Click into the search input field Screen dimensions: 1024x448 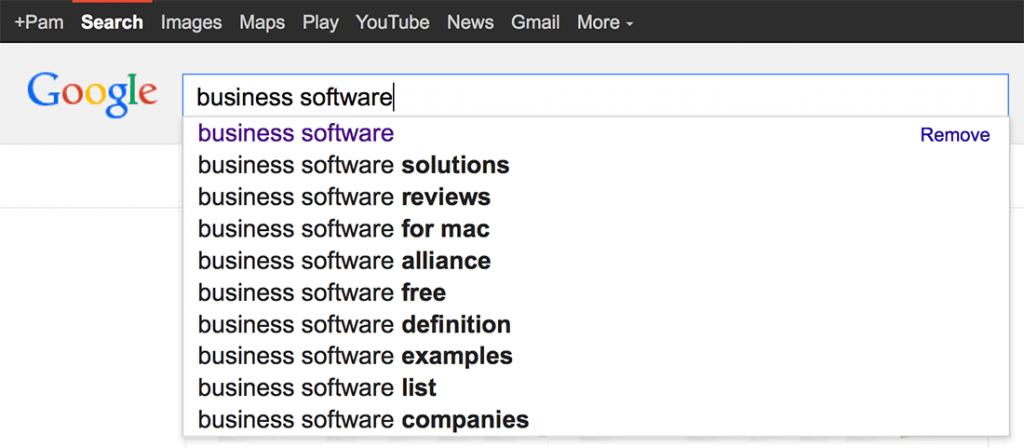click(x=596, y=97)
